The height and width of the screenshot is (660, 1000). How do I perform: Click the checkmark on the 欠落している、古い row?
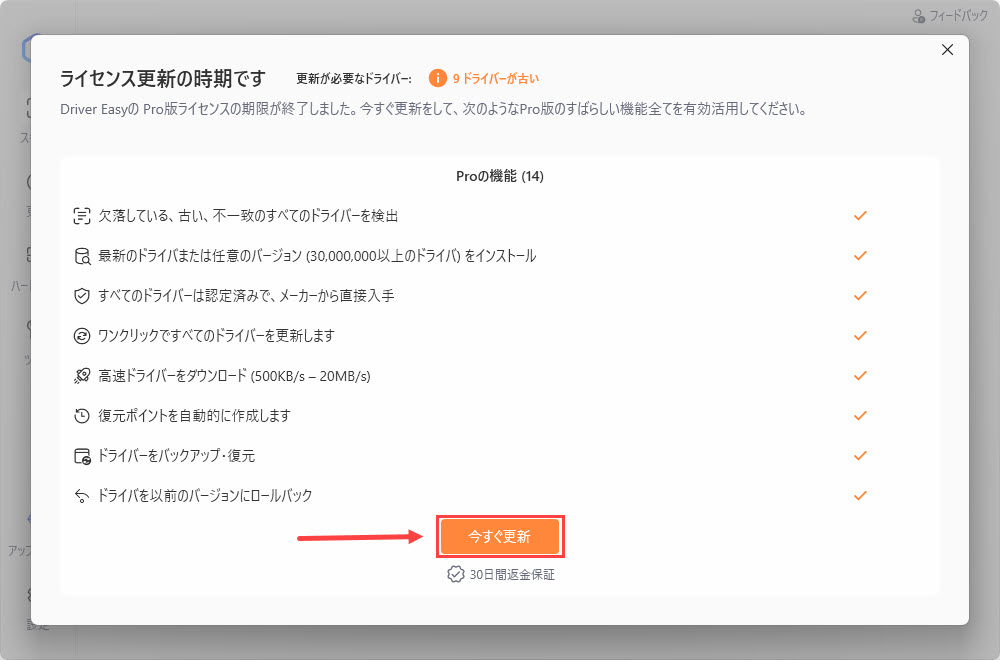860,216
